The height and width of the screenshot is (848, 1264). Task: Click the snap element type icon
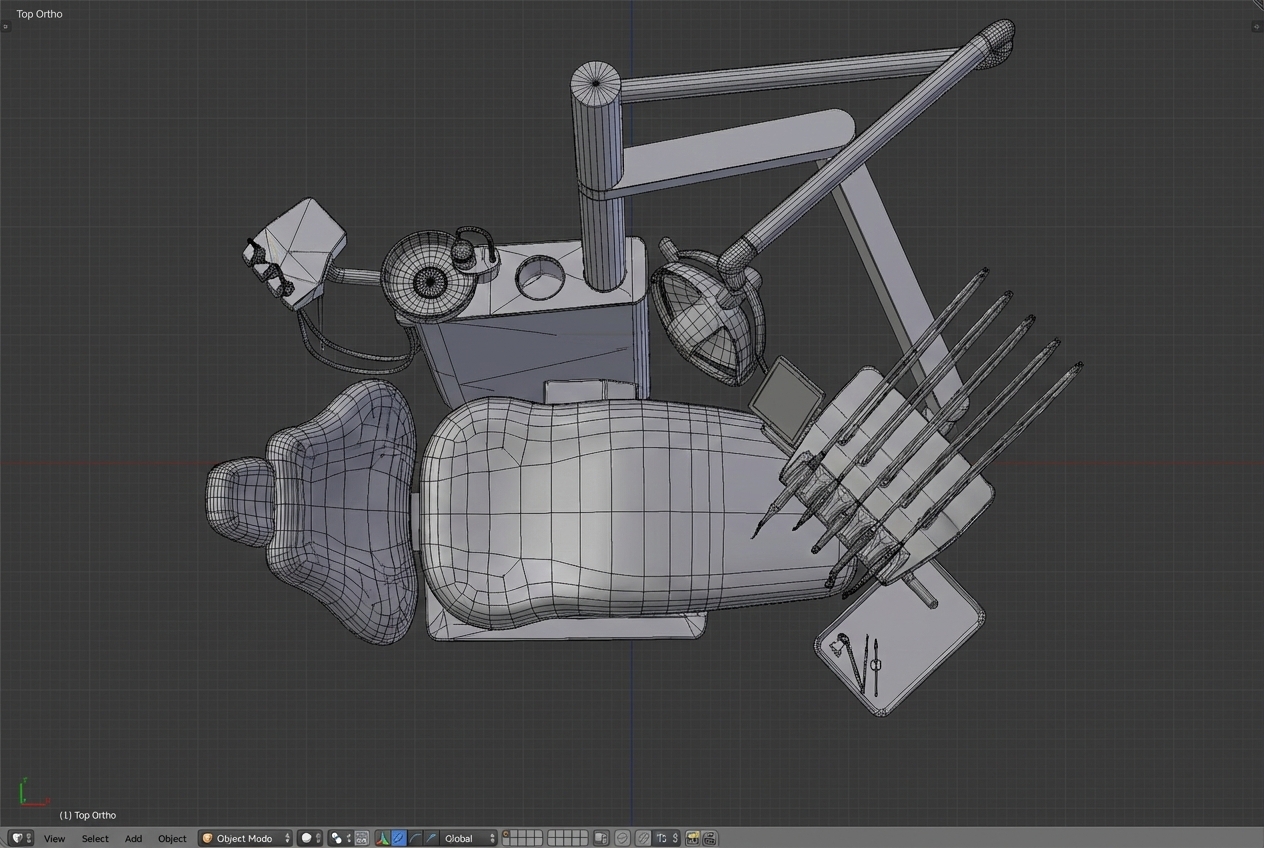(x=665, y=838)
